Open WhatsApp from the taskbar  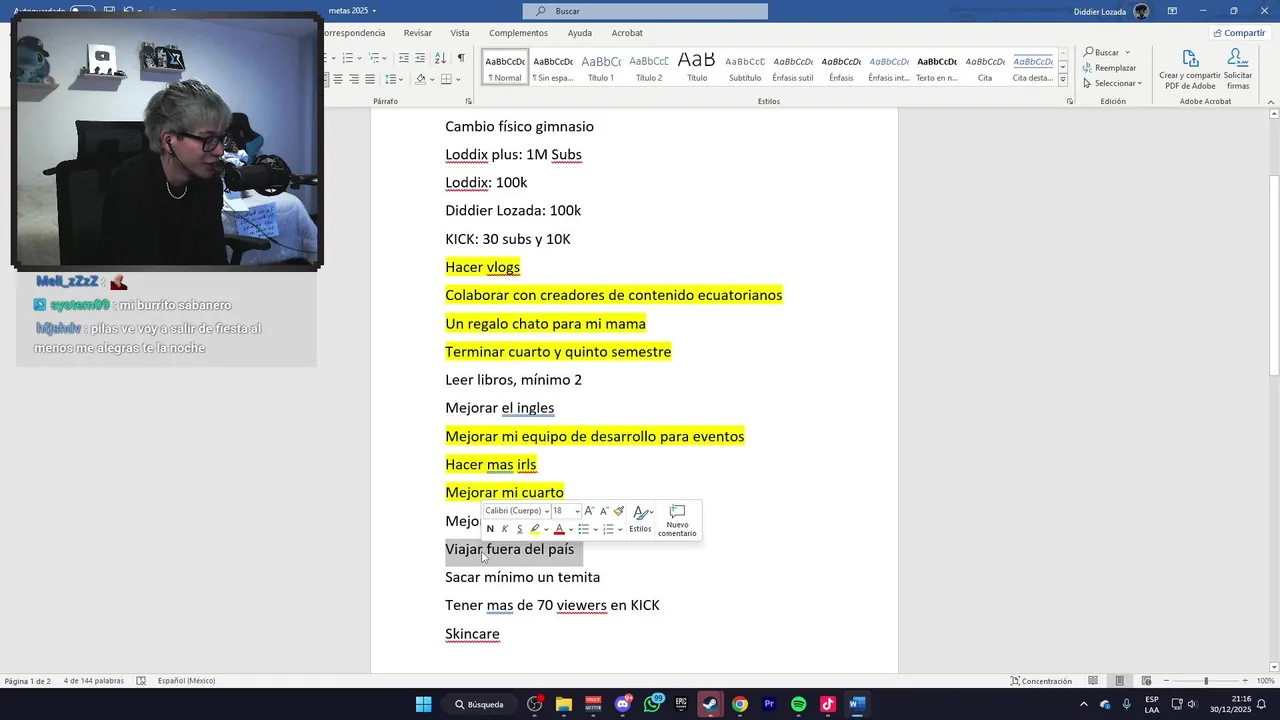click(x=652, y=704)
